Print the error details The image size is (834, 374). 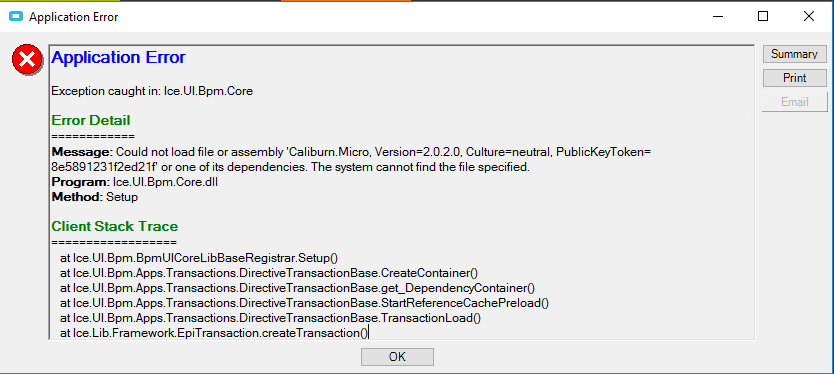(x=795, y=78)
